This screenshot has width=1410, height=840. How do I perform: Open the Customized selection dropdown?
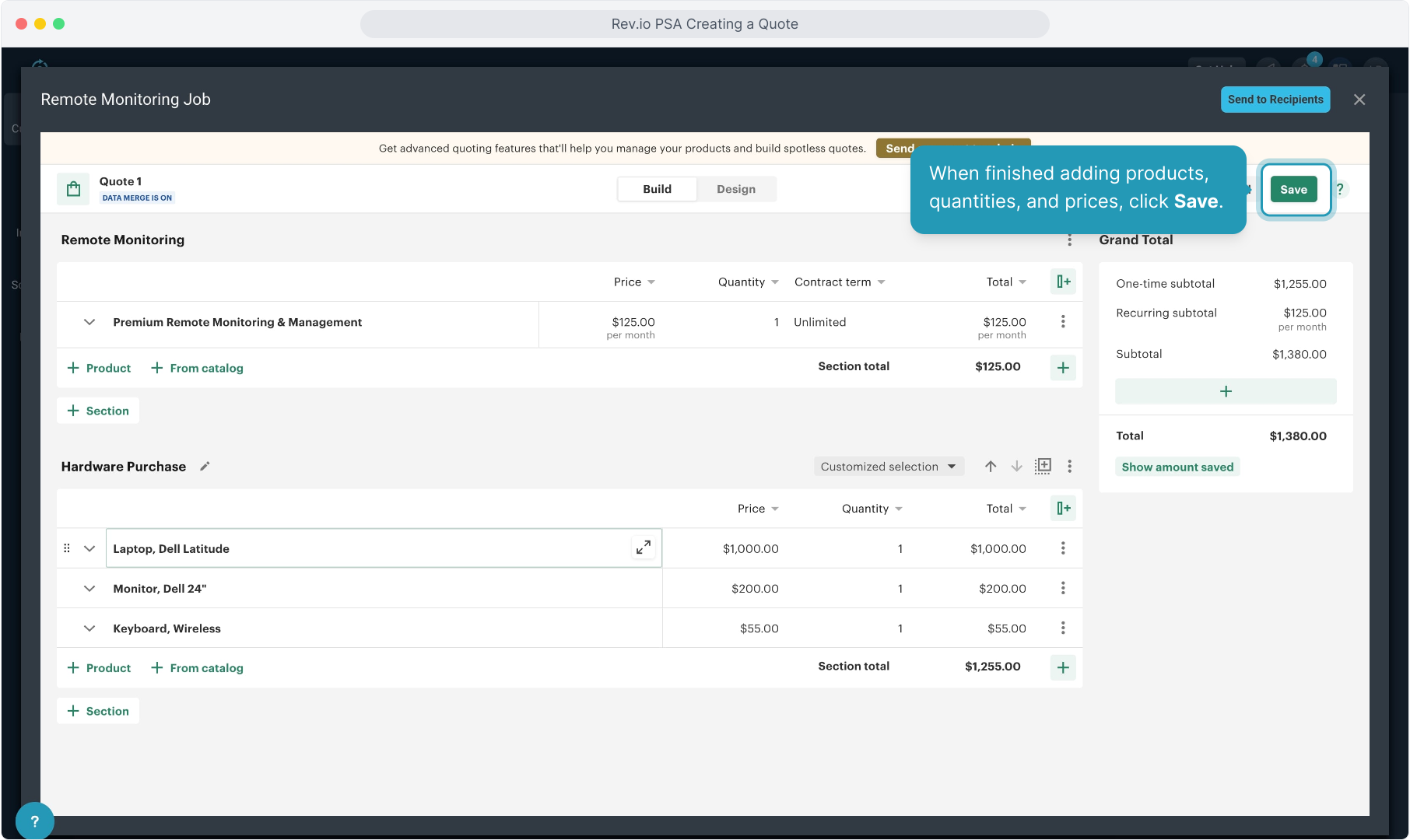point(888,467)
